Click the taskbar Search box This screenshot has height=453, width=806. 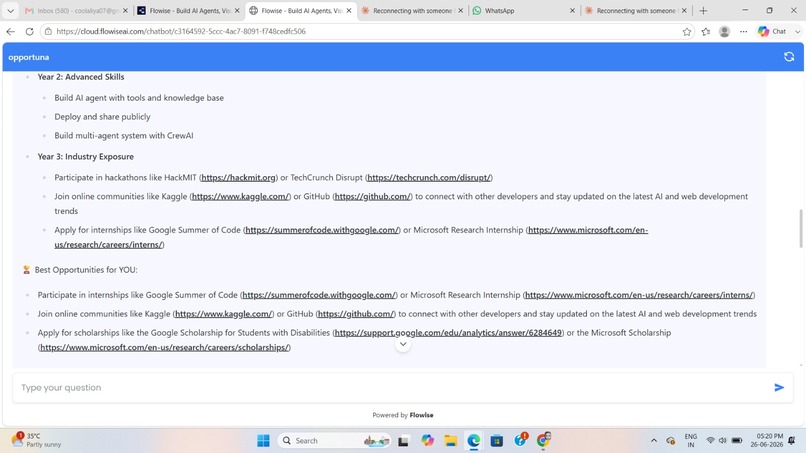(x=335, y=441)
